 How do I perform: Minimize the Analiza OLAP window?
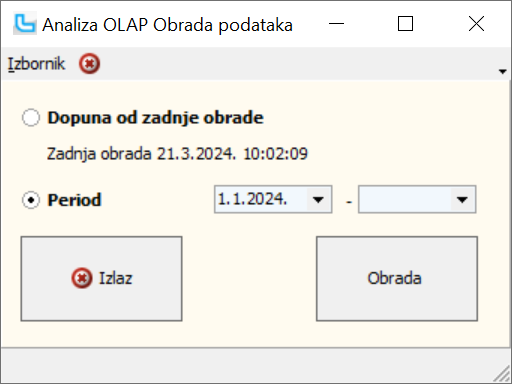coord(336,24)
